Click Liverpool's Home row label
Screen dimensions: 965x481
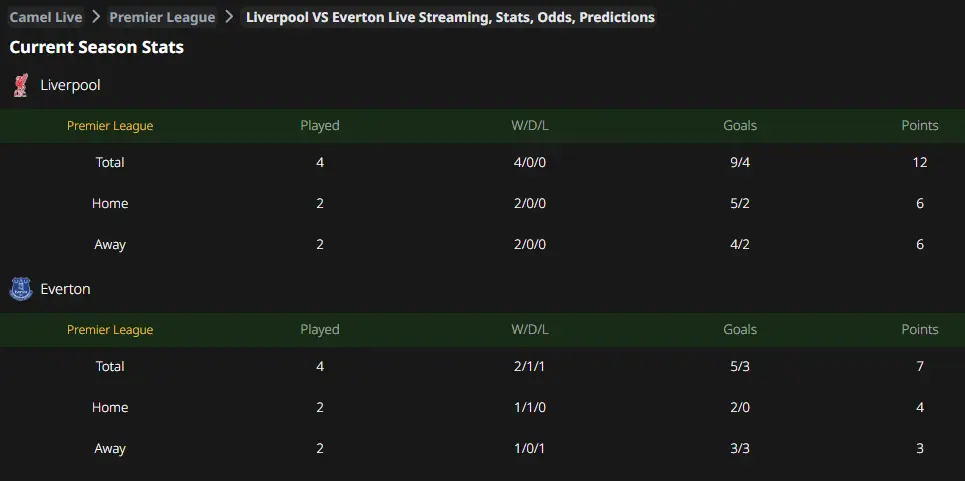tap(110, 203)
